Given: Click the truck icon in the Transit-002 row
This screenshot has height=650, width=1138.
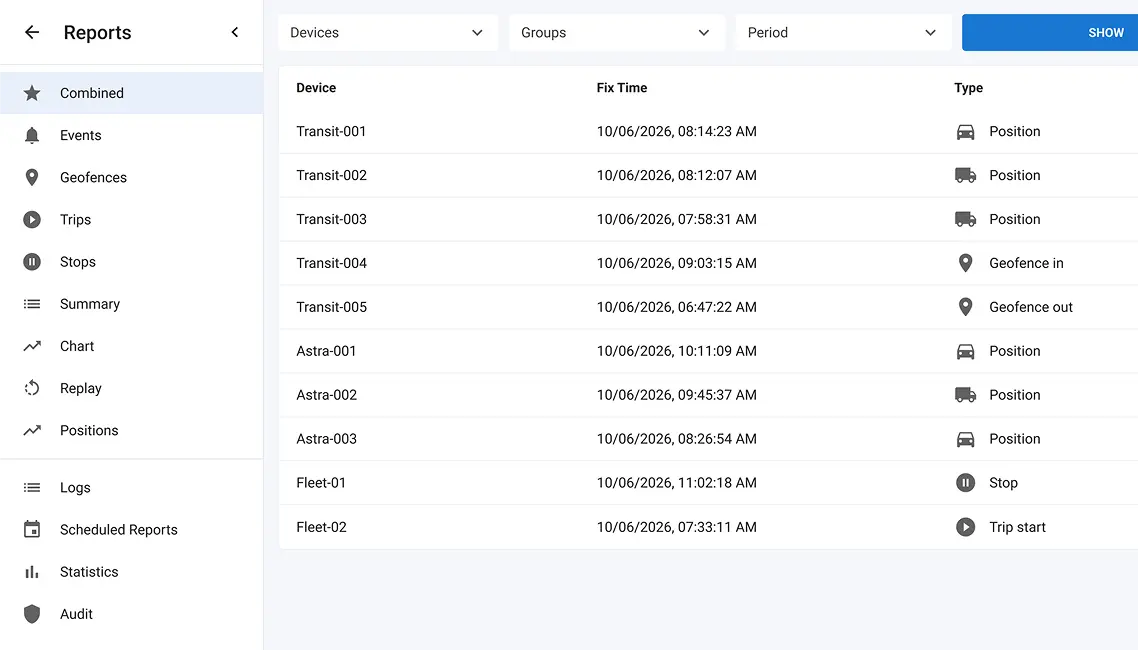Looking at the screenshot, I should click(965, 176).
